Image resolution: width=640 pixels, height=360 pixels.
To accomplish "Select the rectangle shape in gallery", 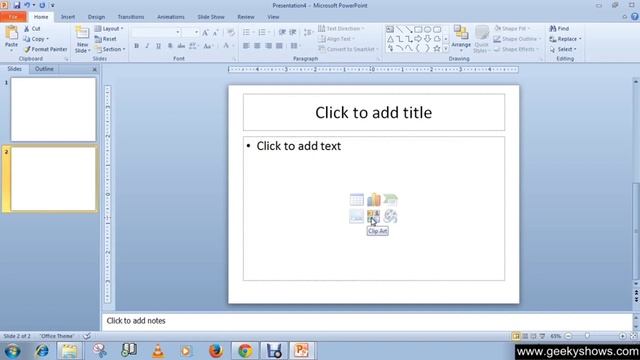I will [418, 29].
